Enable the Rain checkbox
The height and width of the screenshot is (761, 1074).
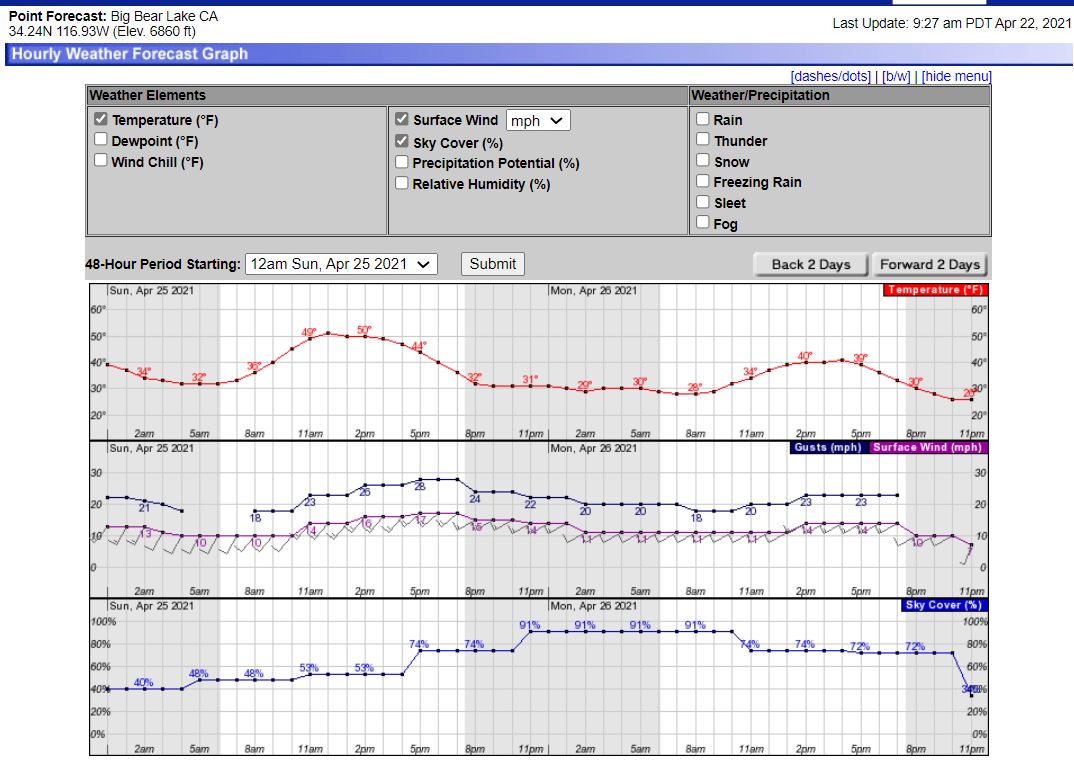coord(703,119)
